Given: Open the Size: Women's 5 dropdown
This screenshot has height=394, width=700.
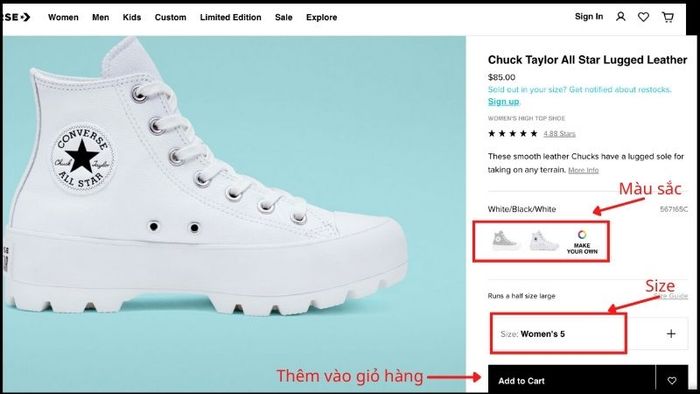Looking at the screenshot, I should (x=589, y=334).
